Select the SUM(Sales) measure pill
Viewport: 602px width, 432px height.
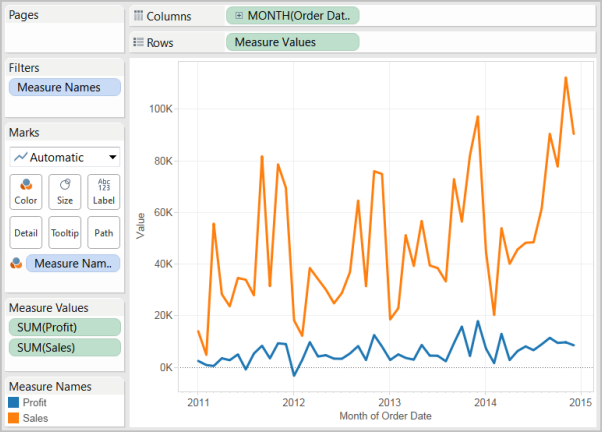64,347
